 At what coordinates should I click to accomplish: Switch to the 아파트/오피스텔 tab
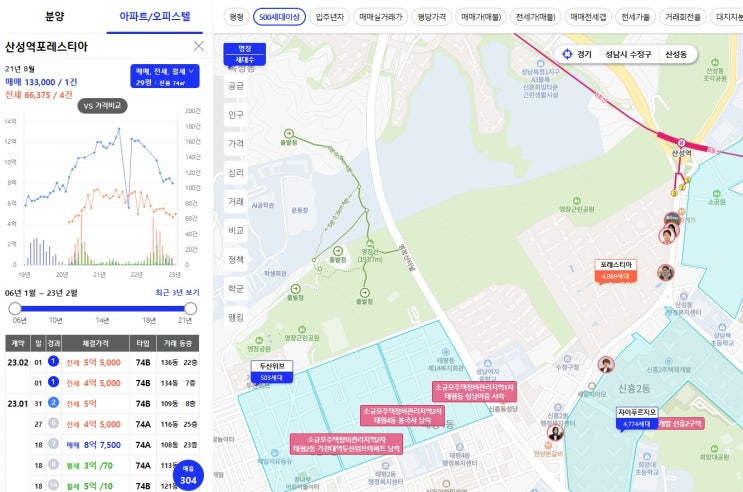point(155,17)
